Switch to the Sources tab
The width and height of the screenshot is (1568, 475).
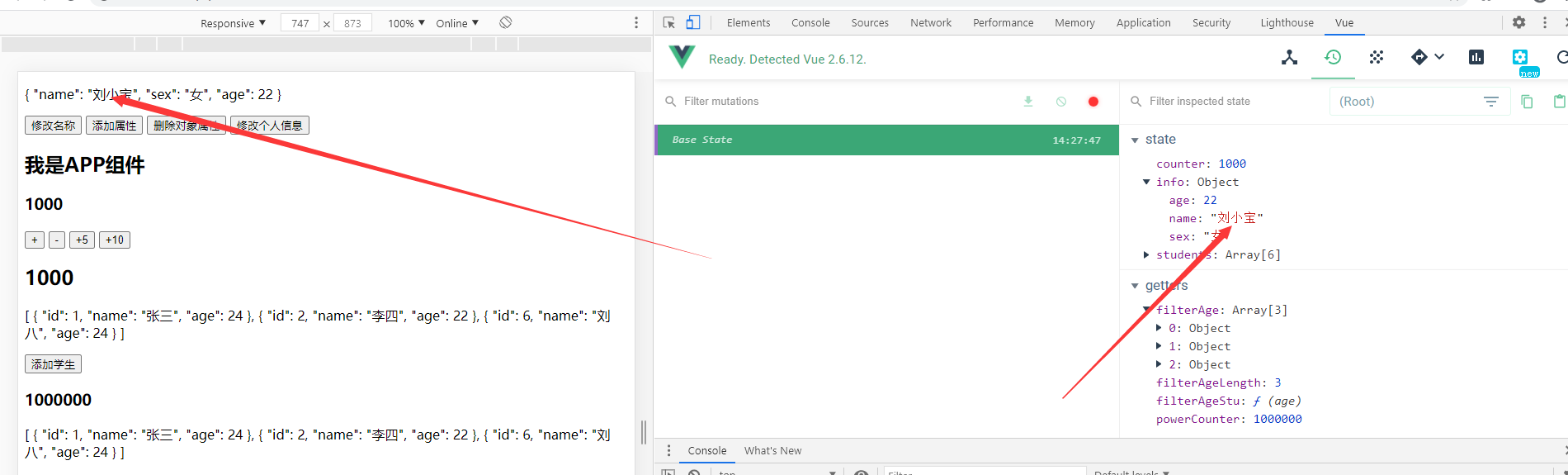pyautogui.click(x=870, y=22)
